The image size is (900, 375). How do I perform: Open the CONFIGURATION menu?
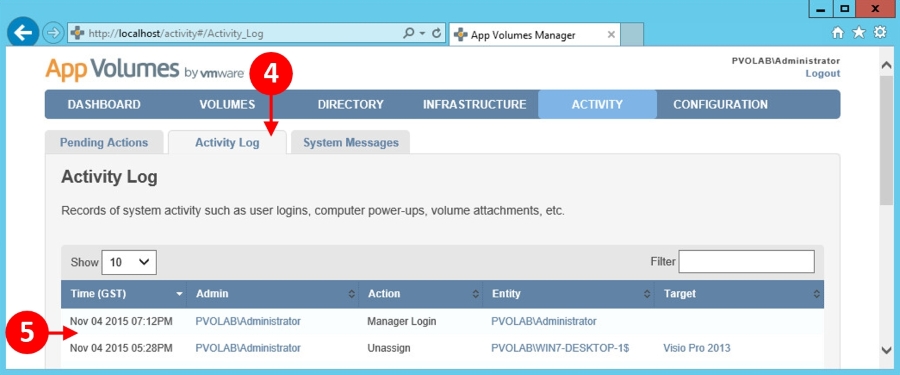pyautogui.click(x=720, y=105)
